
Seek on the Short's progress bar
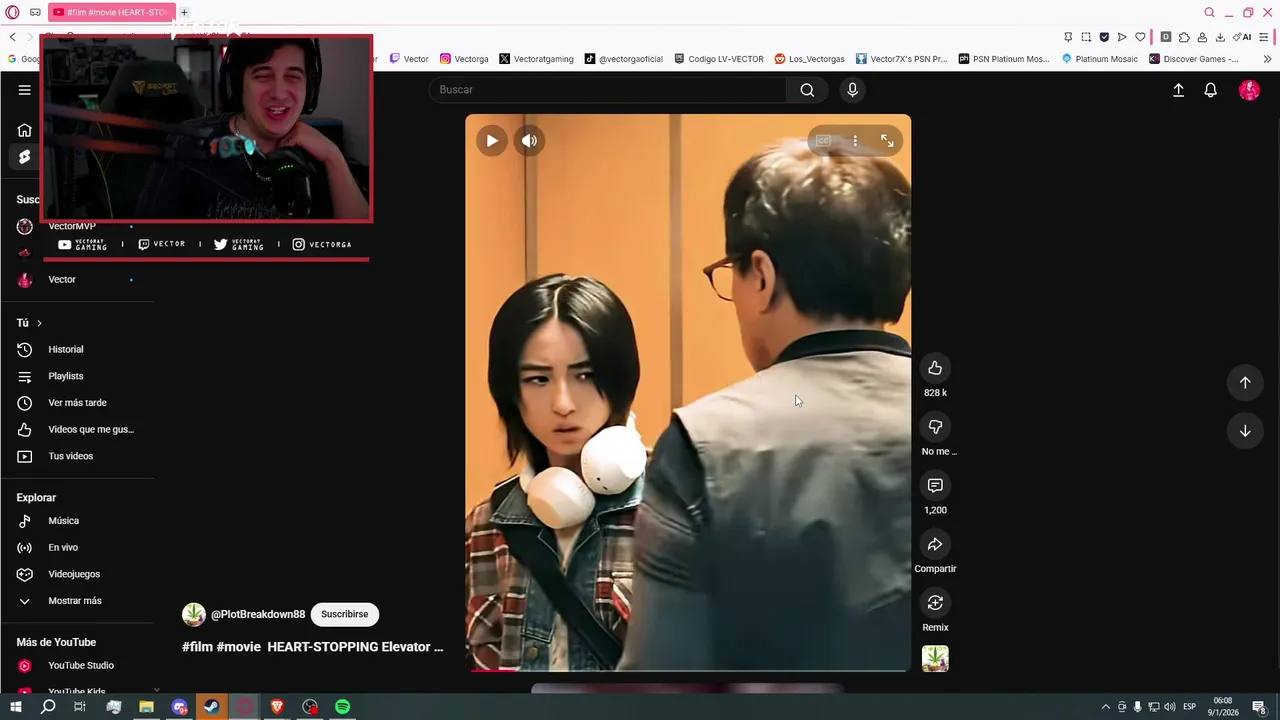(688, 670)
